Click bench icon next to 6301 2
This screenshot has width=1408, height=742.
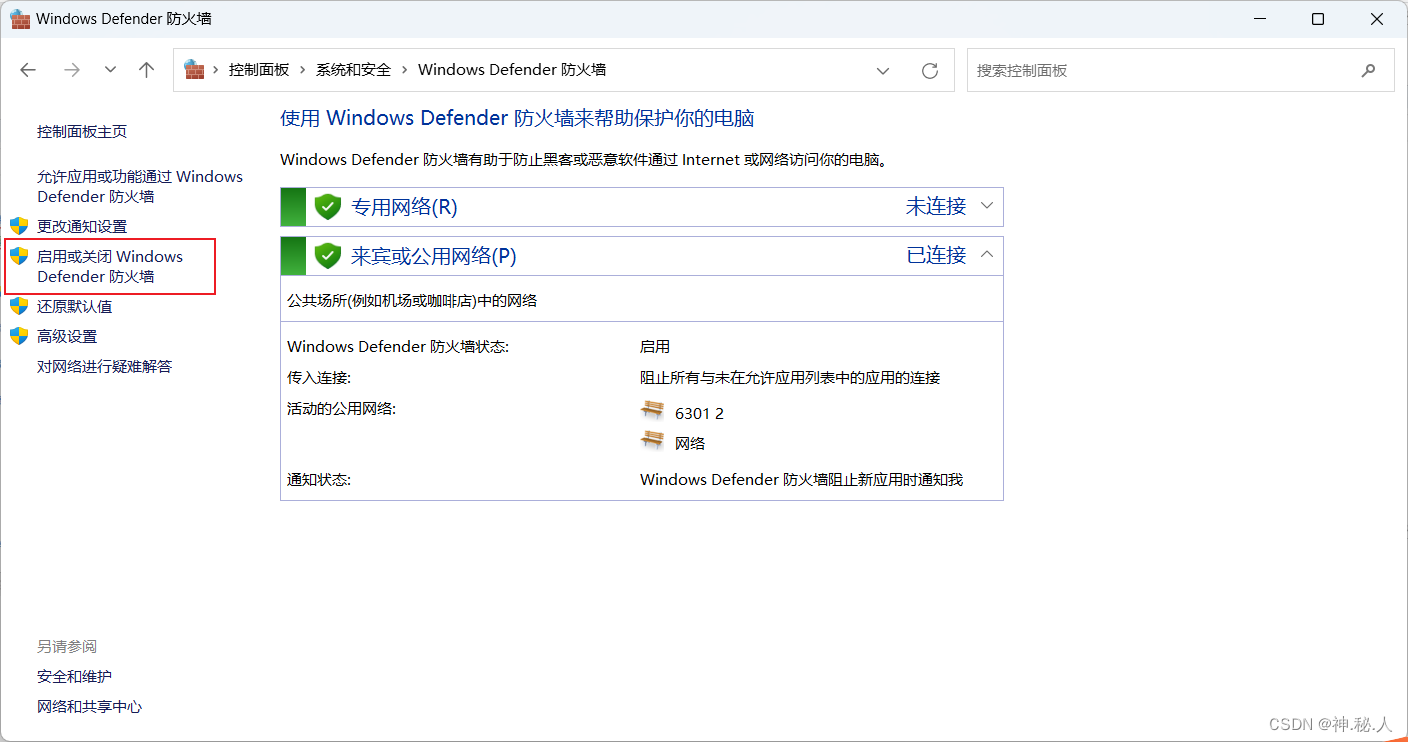pos(653,410)
